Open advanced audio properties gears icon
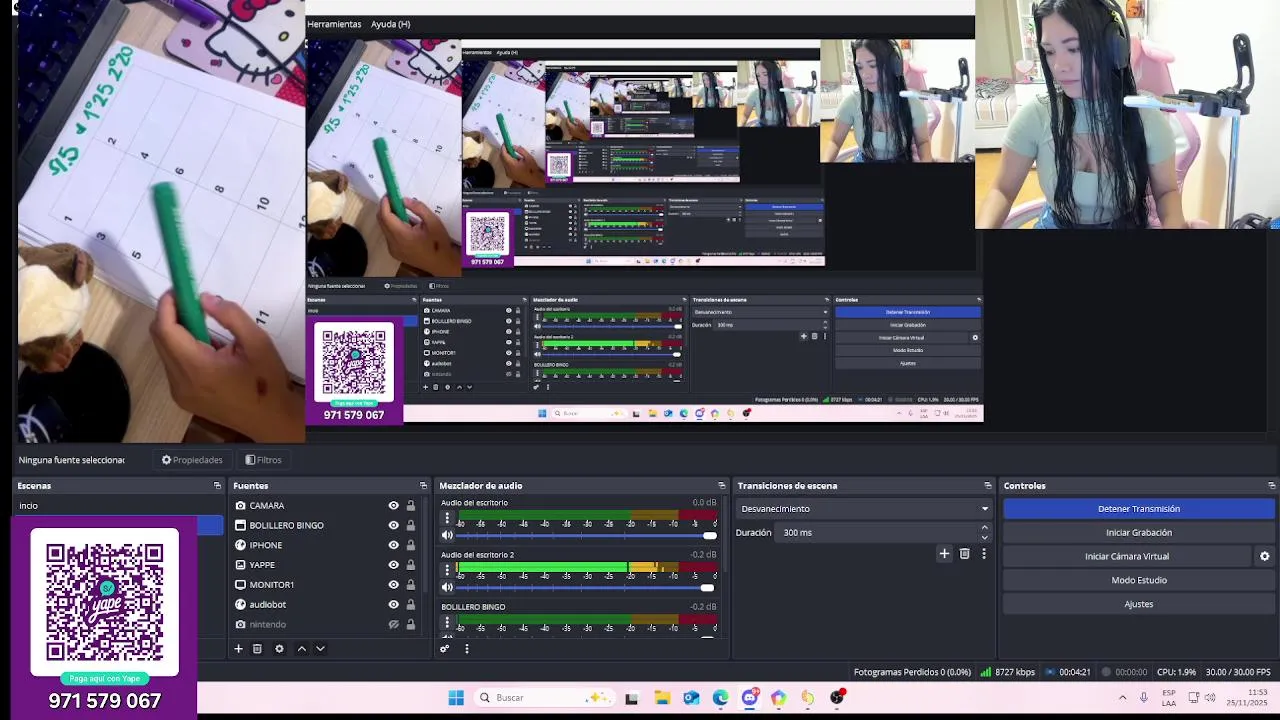 [445, 648]
